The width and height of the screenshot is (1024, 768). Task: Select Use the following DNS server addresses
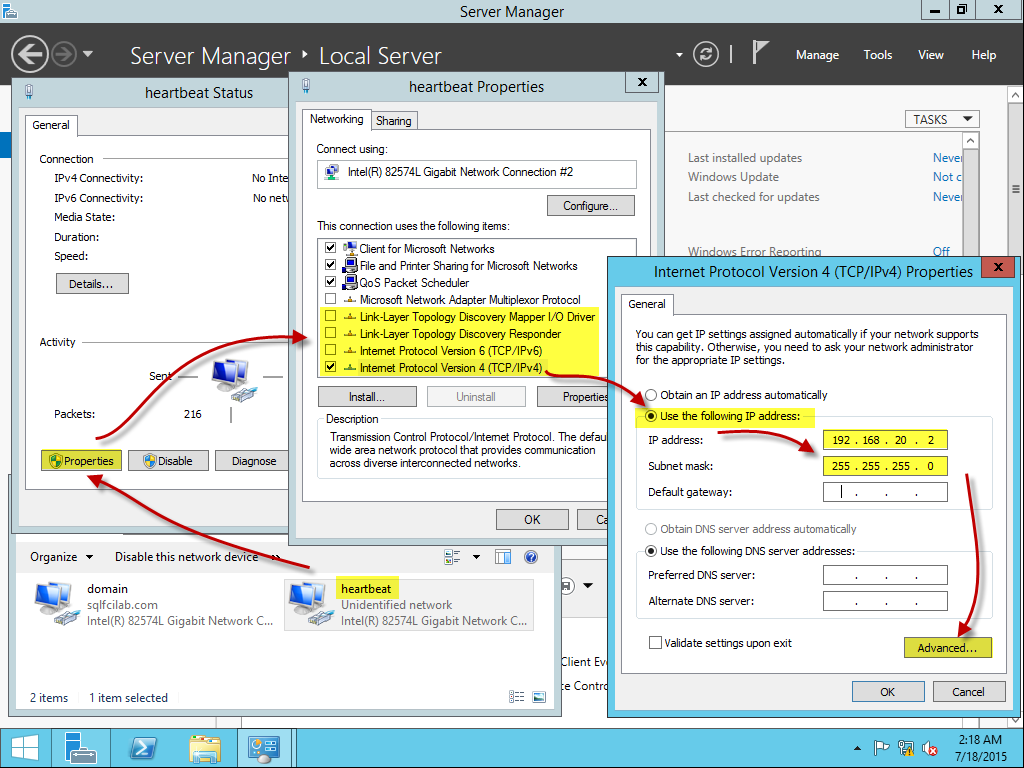[651, 551]
